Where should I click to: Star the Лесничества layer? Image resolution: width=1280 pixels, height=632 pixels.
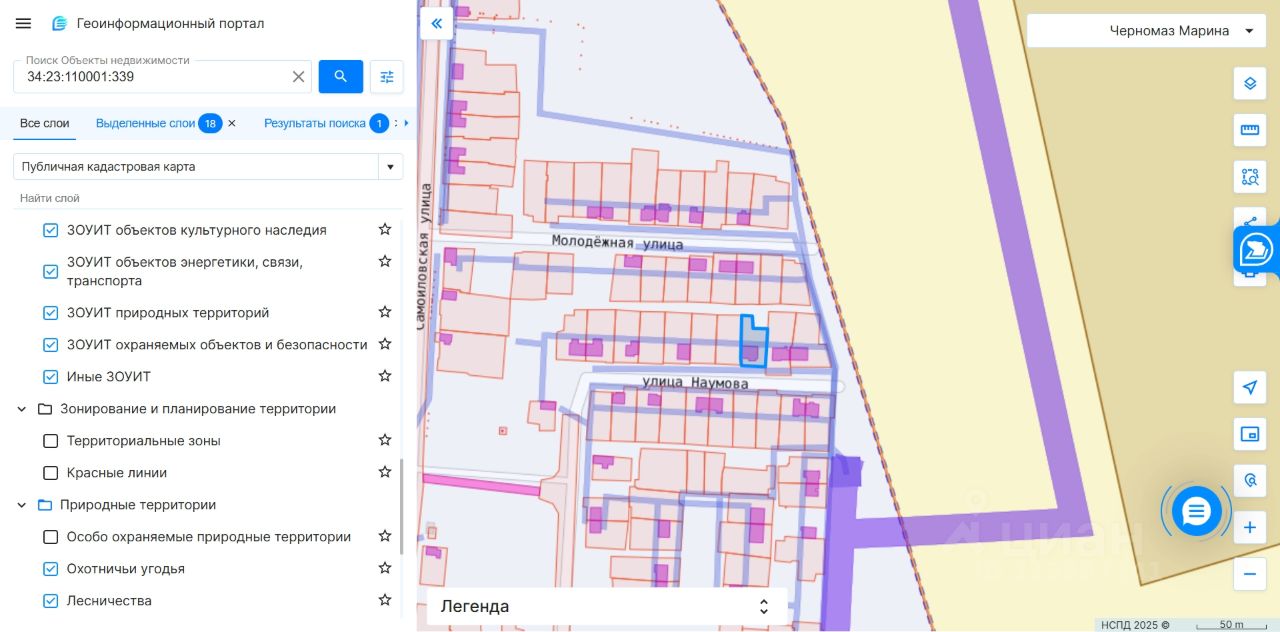point(385,600)
